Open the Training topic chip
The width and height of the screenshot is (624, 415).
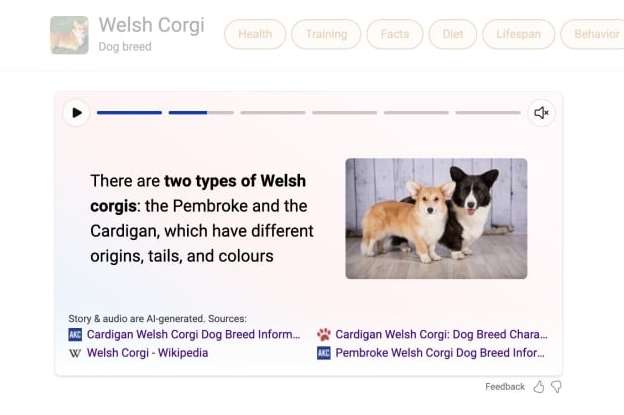[x=326, y=34]
